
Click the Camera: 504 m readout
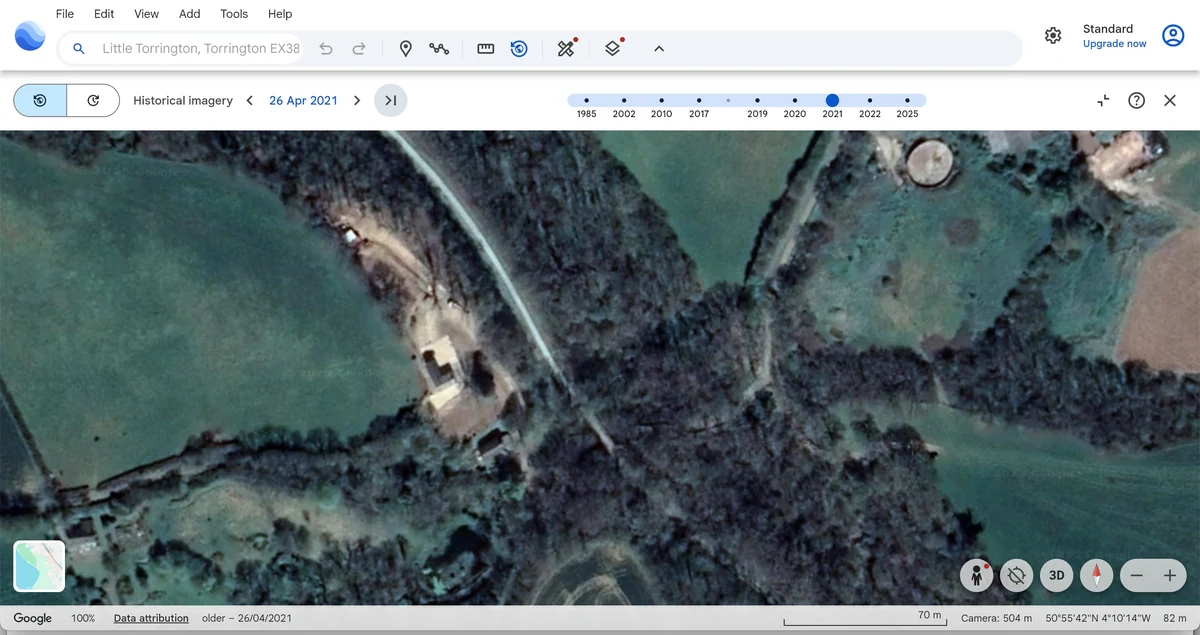pos(996,618)
